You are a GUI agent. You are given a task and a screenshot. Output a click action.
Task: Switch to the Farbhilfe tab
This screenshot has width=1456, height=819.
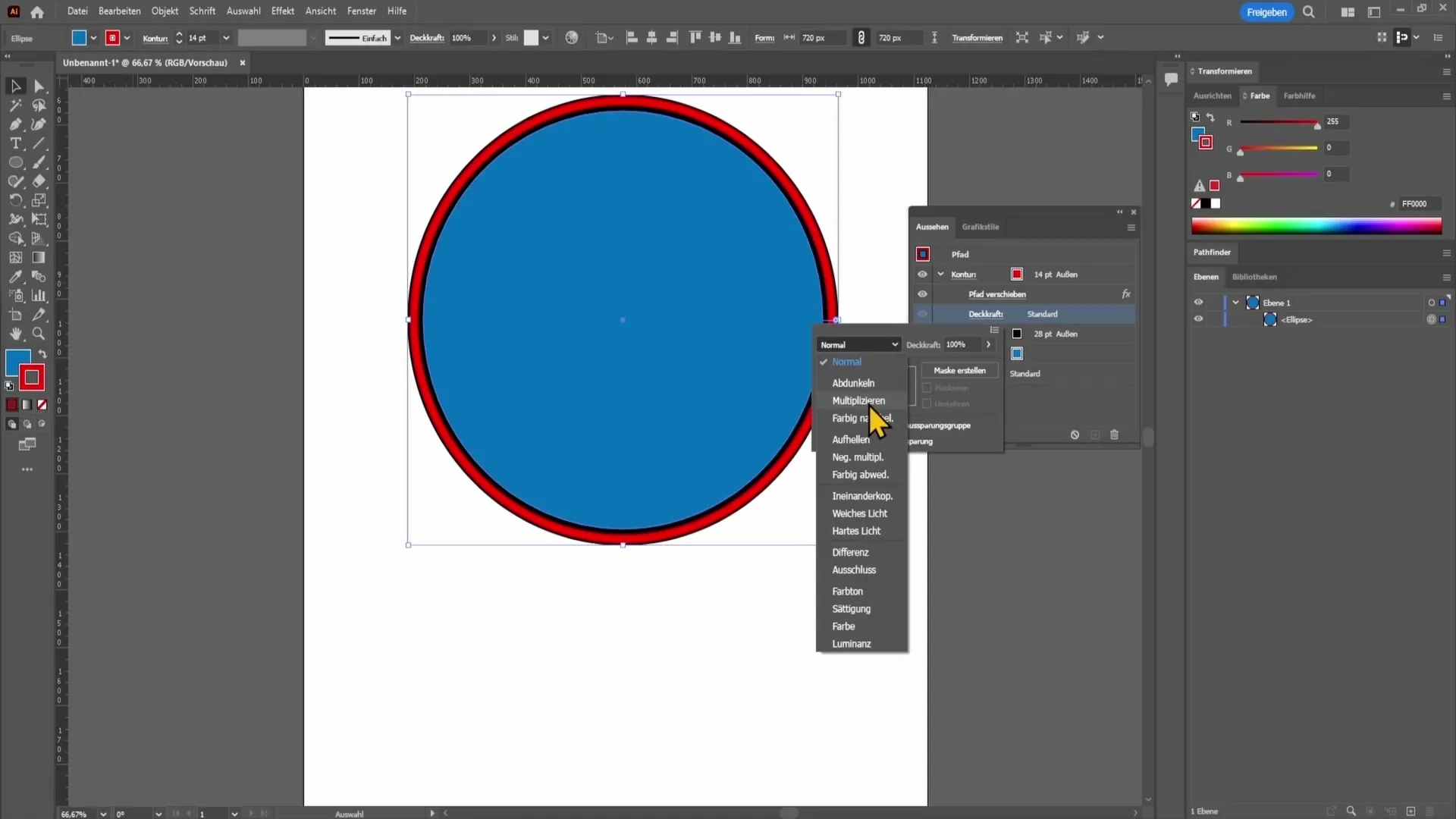1299,96
